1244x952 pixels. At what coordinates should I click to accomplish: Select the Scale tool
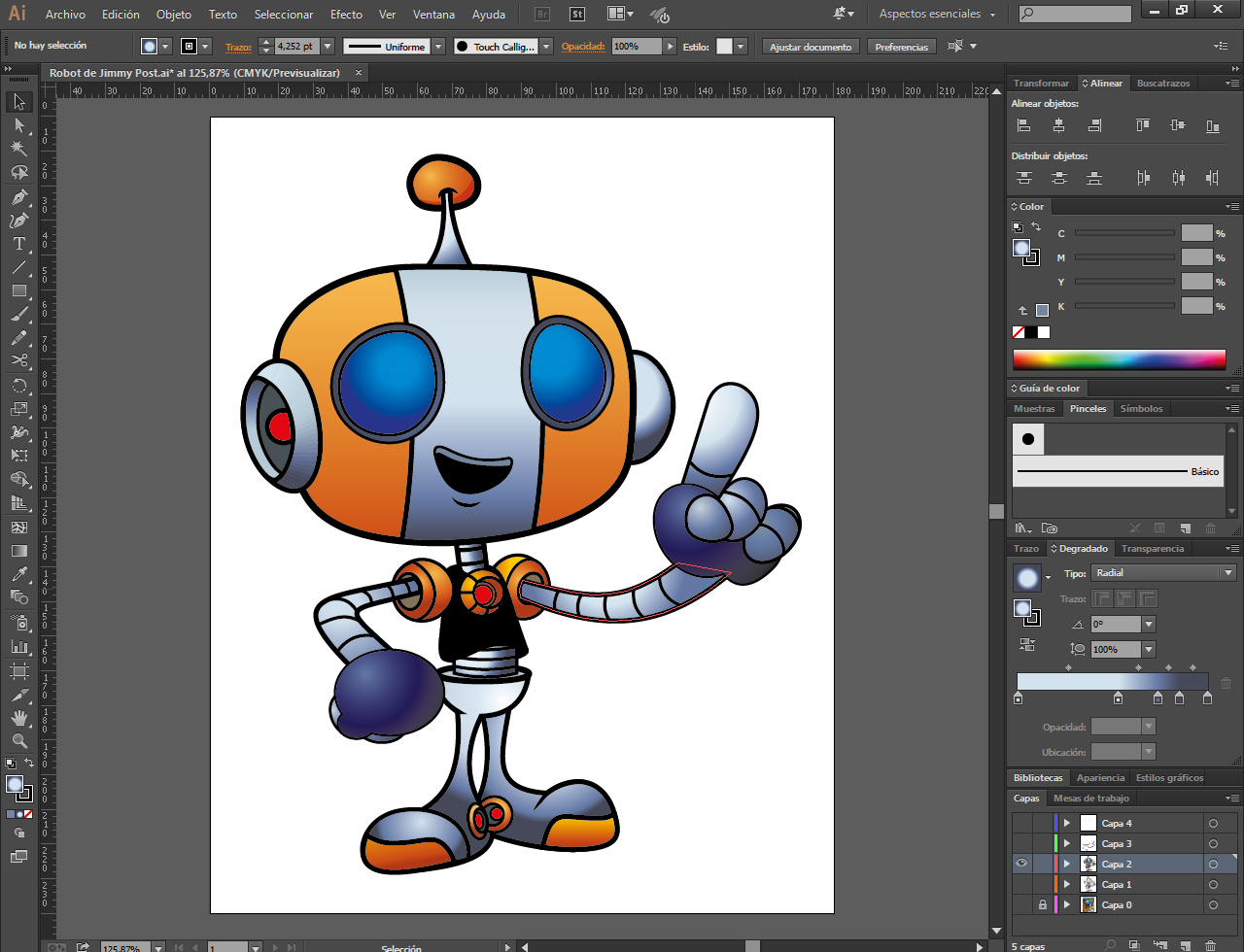pos(18,409)
